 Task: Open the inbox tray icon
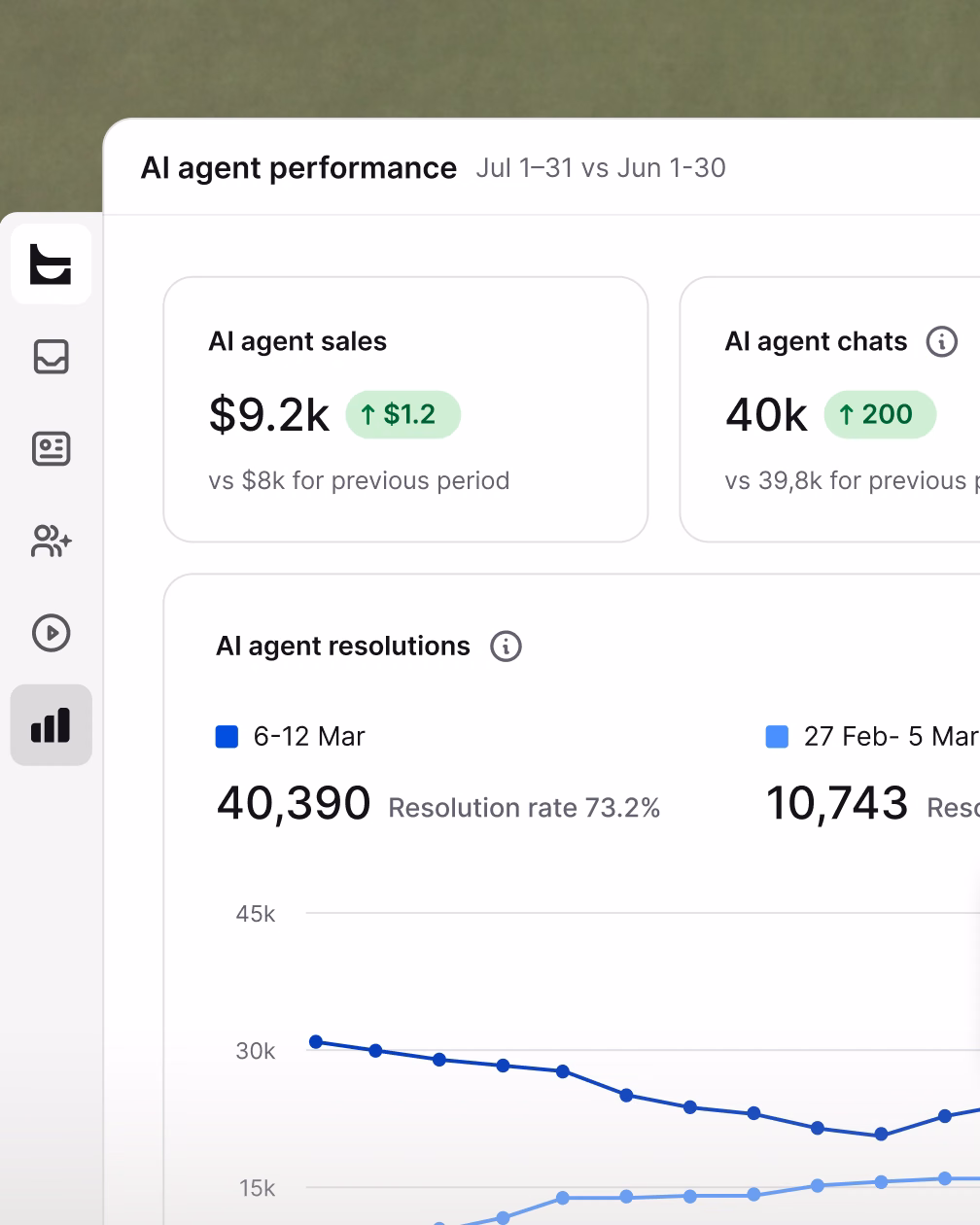coord(51,357)
